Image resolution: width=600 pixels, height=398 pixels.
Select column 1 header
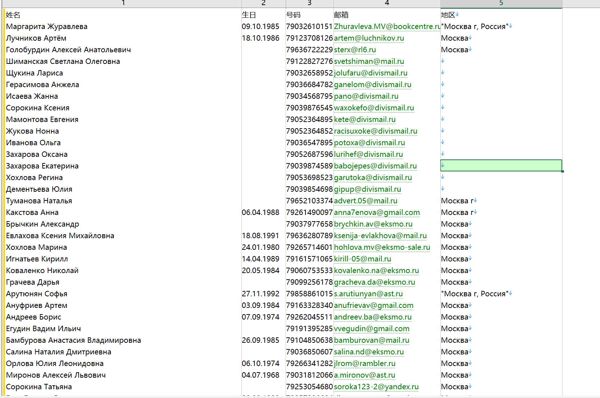(x=123, y=3)
